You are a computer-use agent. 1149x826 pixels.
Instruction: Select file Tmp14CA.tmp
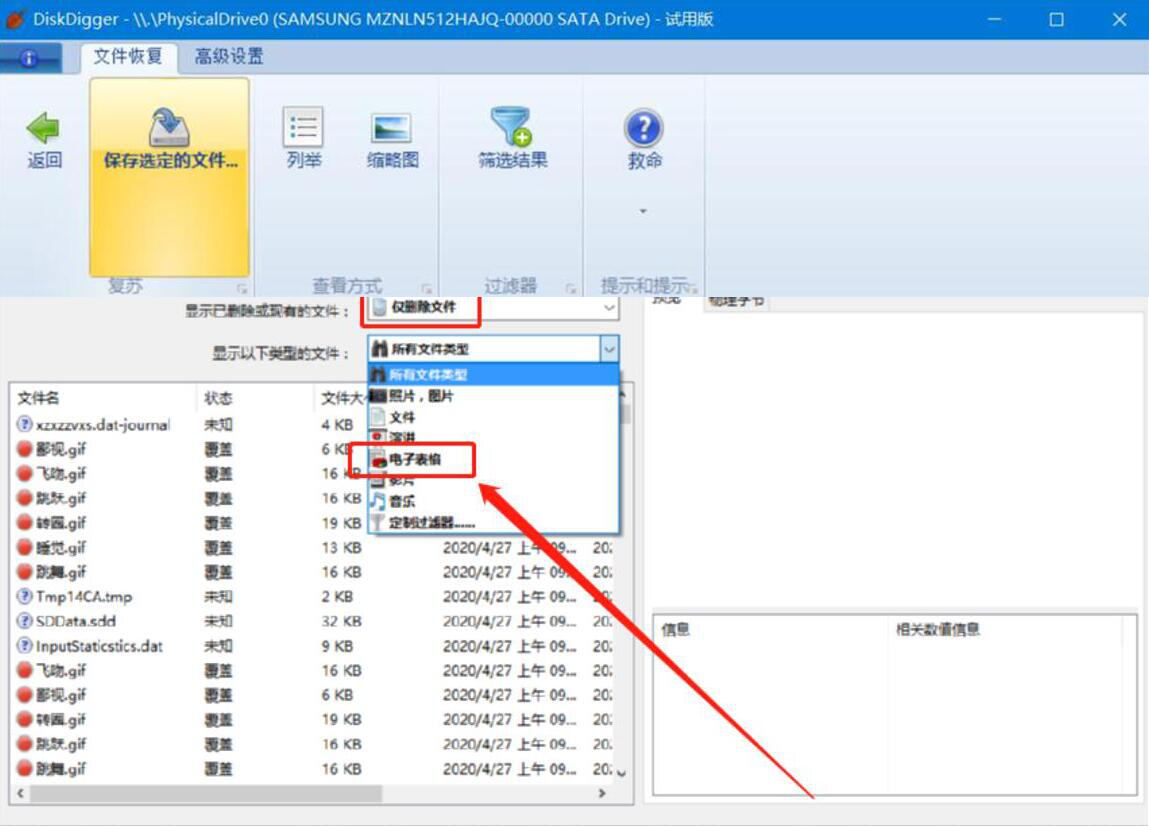click(84, 597)
